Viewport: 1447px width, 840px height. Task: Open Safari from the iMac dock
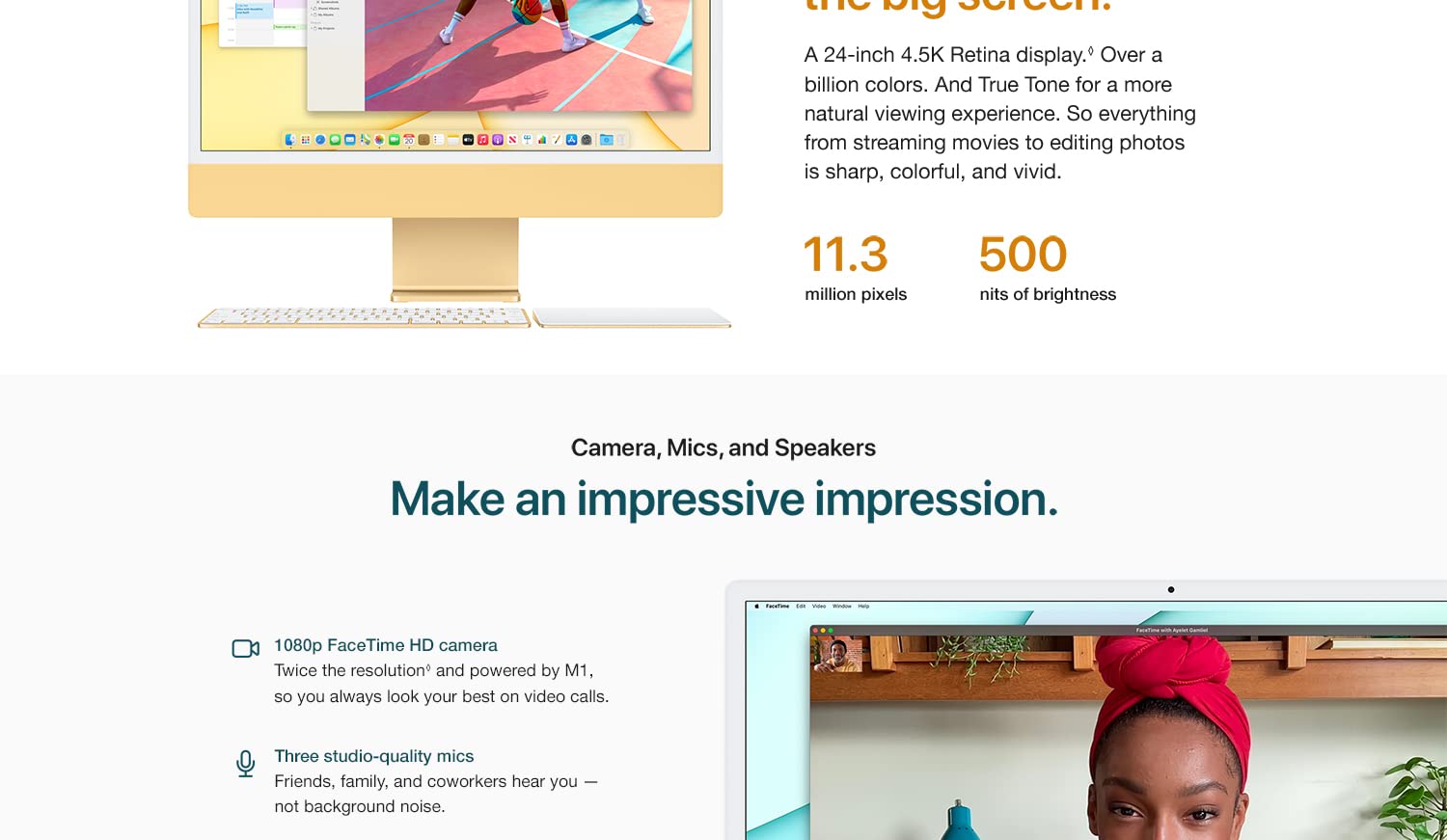320,140
